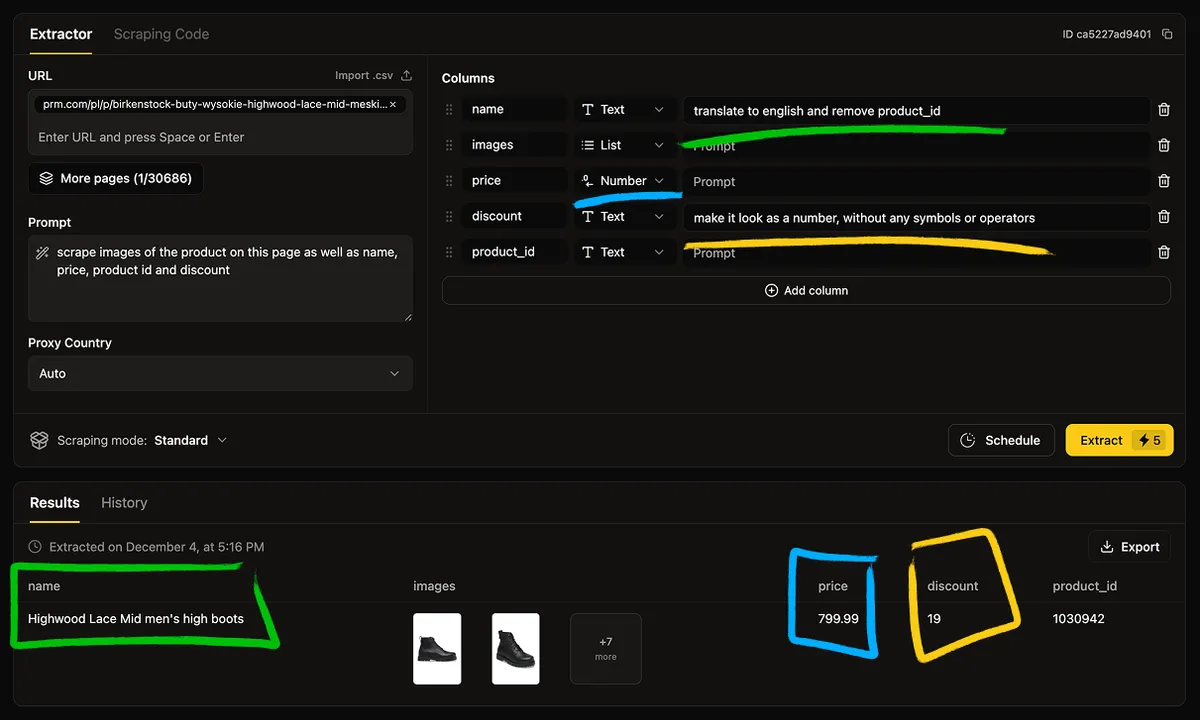
Task: Switch to the Scraping Code tab
Action: coord(161,34)
